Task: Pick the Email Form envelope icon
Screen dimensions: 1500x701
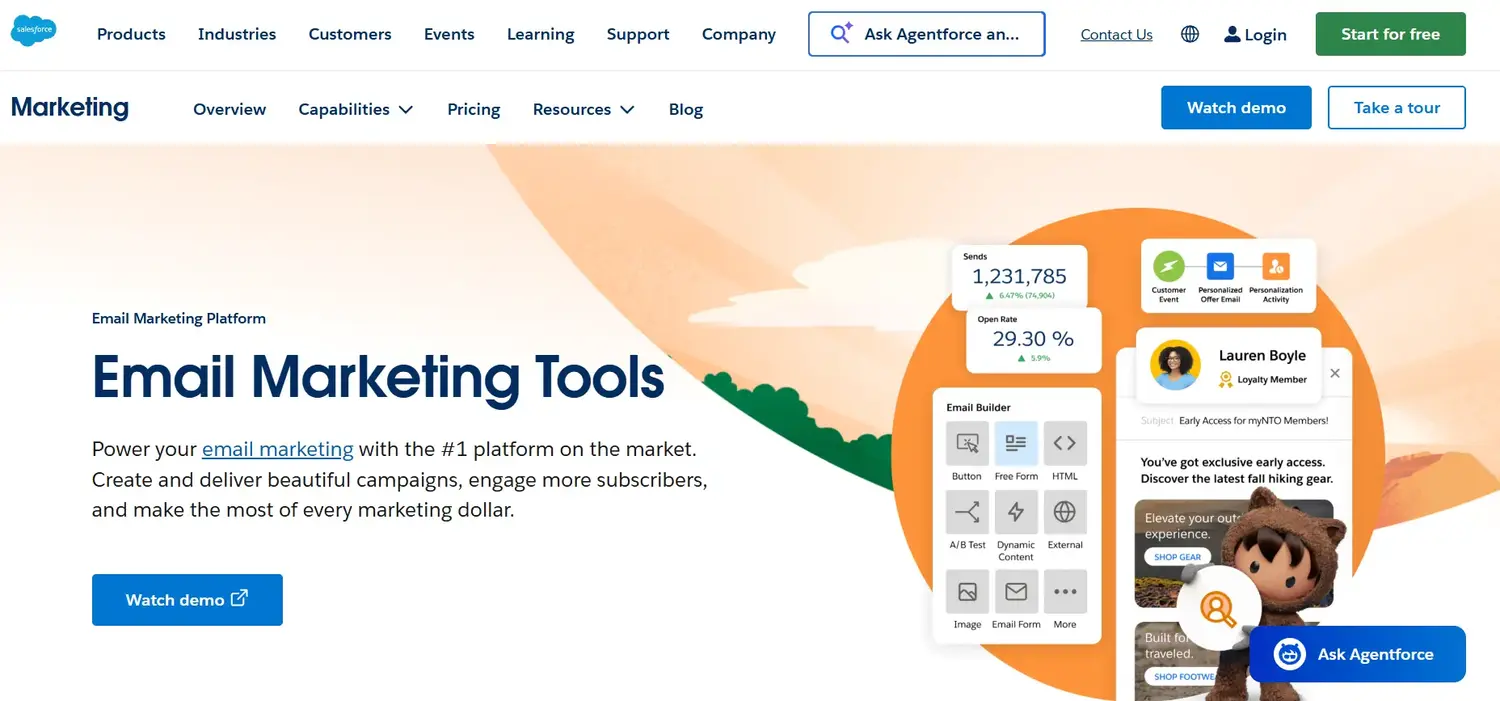Action: coord(1016,592)
